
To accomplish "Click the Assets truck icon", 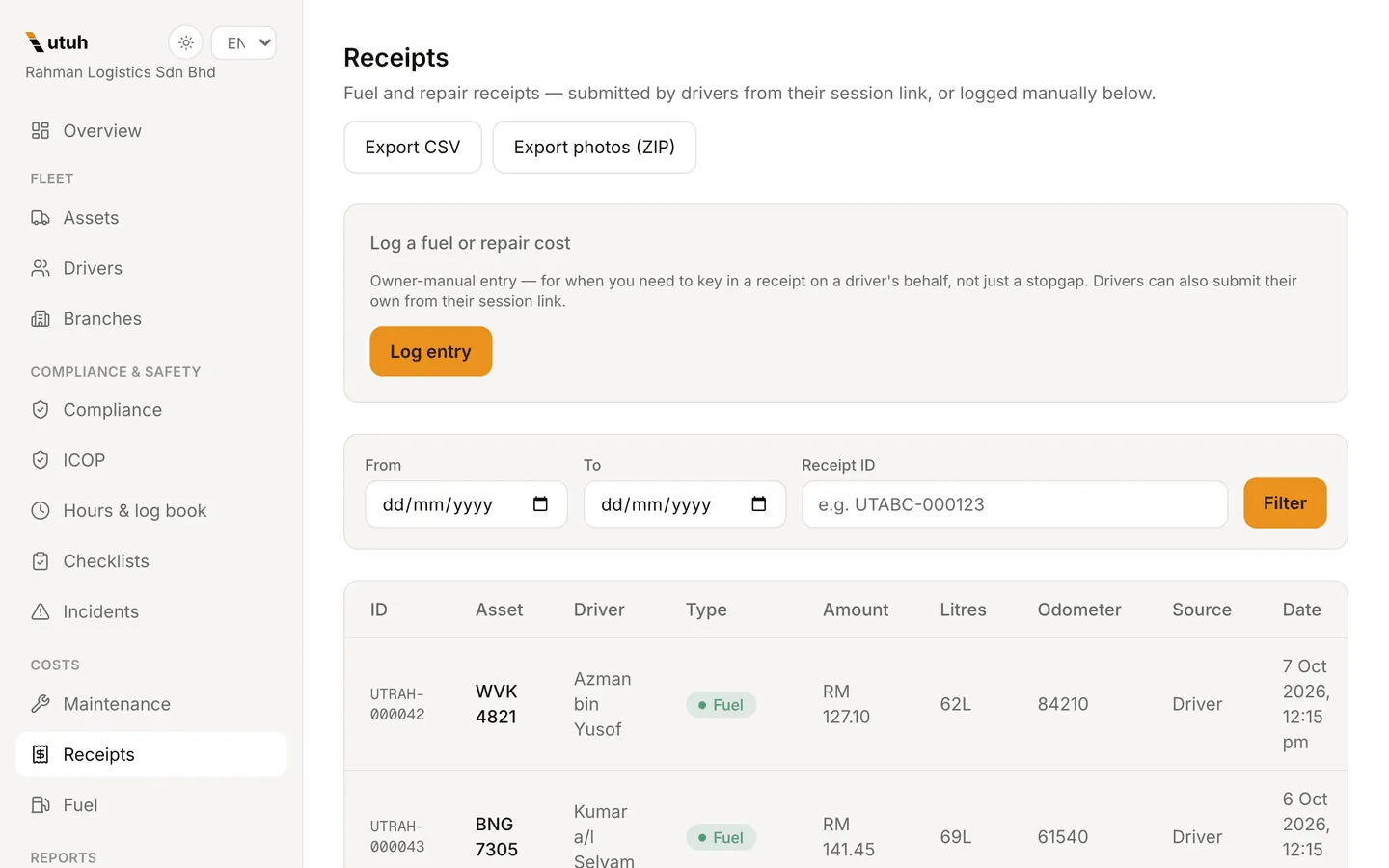I will coord(41,218).
